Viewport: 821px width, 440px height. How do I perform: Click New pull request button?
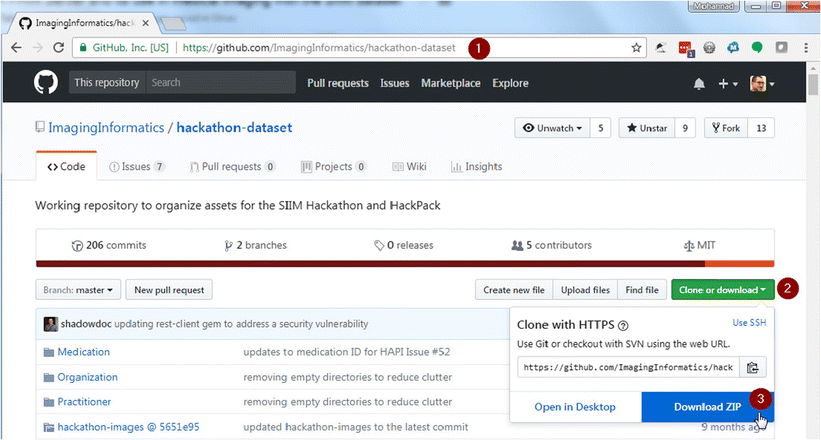[x=169, y=290]
